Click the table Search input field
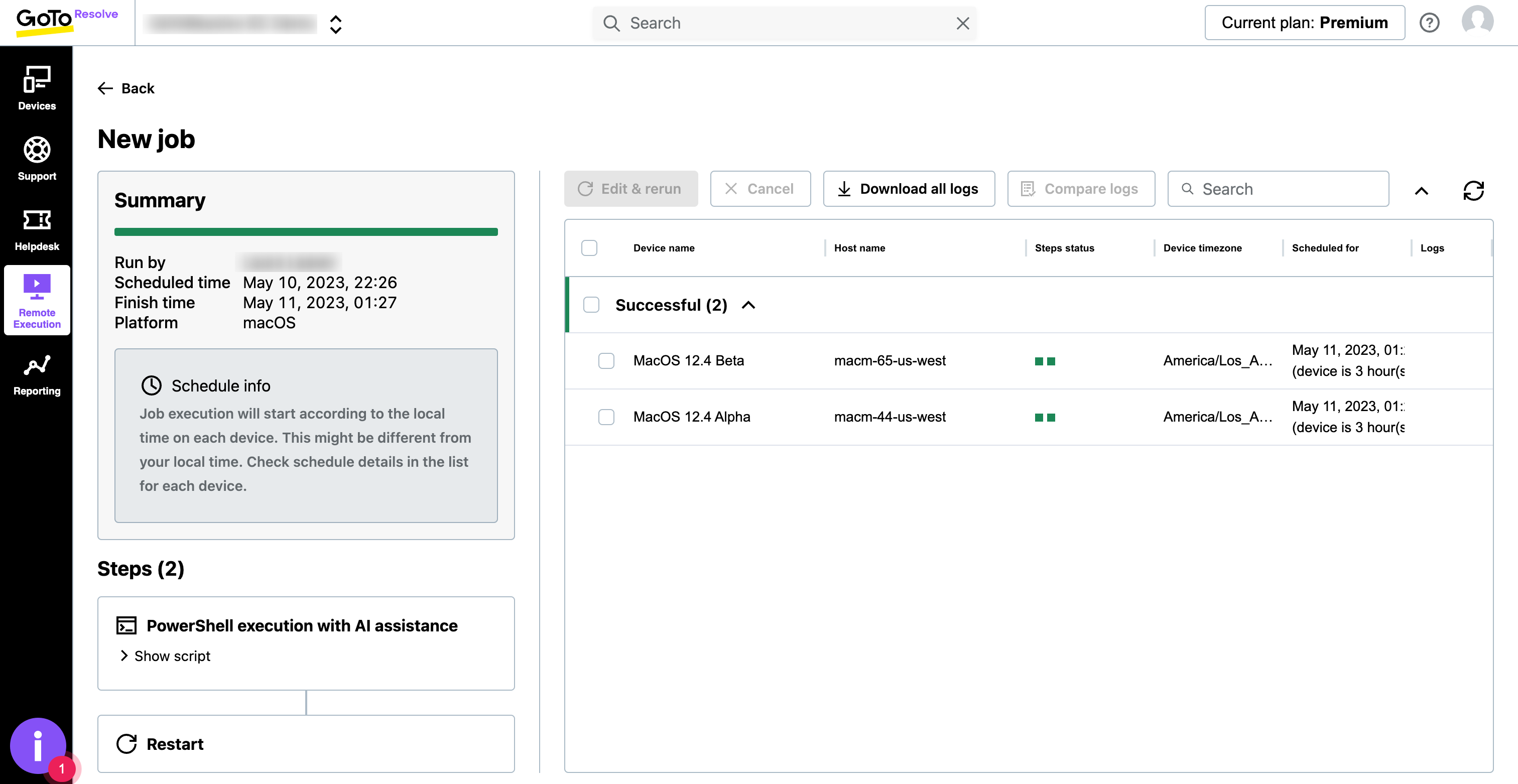This screenshot has width=1518, height=784. tap(1278, 189)
